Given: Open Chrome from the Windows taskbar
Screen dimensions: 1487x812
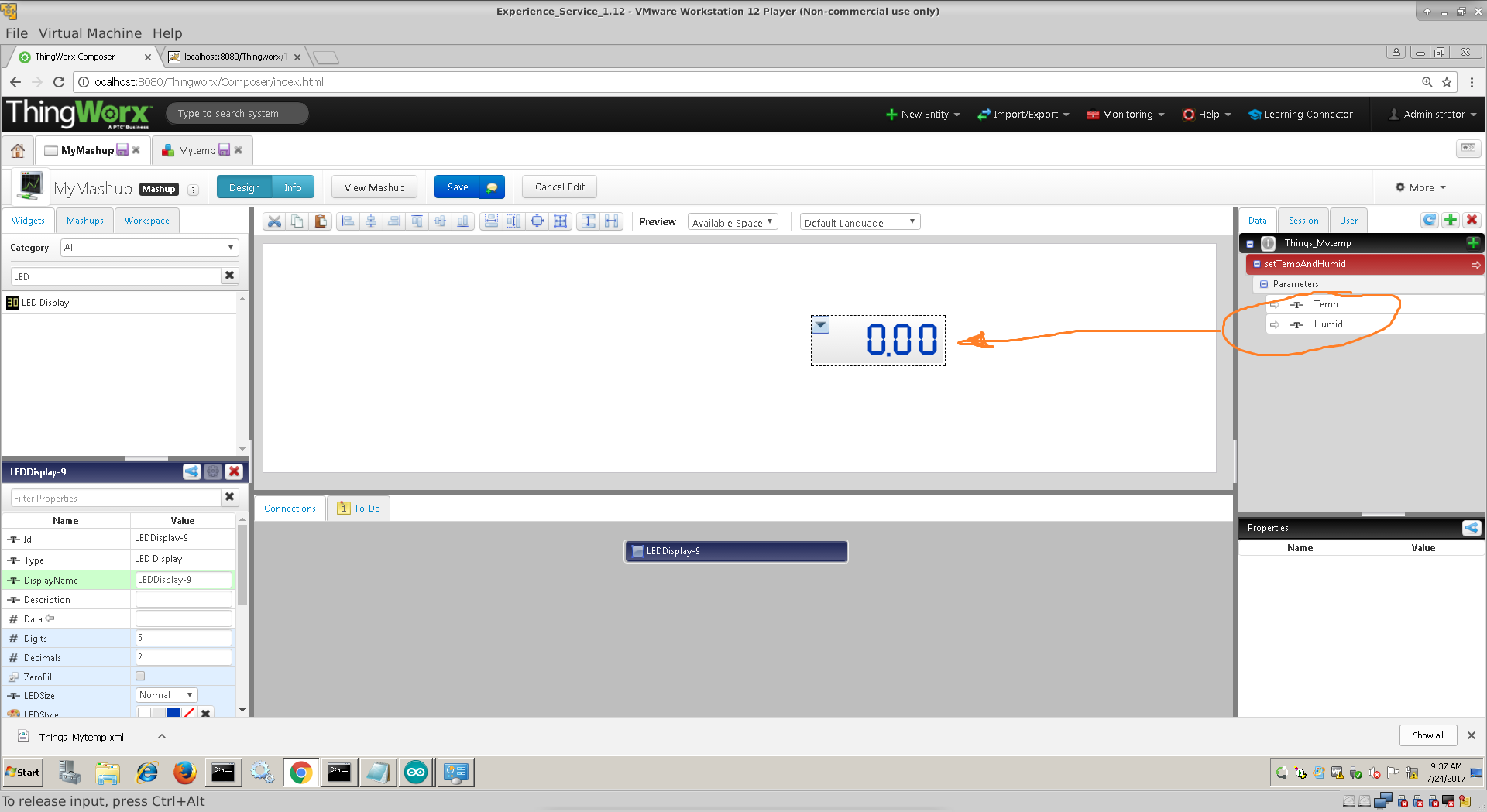Looking at the screenshot, I should (x=300, y=772).
